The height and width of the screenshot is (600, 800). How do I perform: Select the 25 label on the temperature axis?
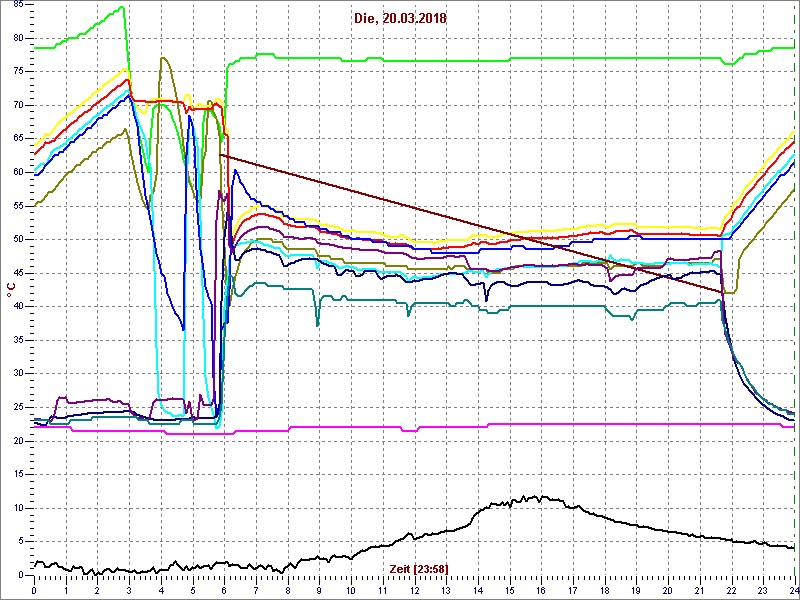[20, 407]
